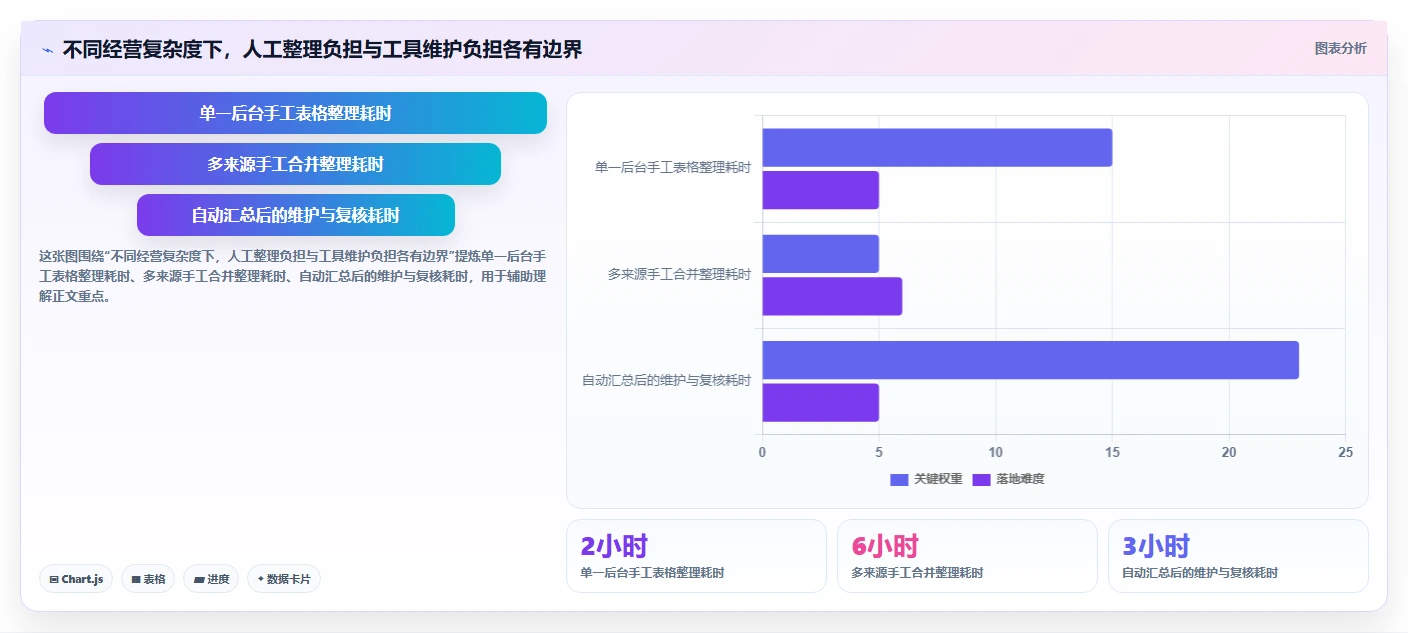Viewport: 1408px width, 633px height.
Task: Select the 单一后台手工表格整理耗时 gradient pill
Action: (x=295, y=113)
